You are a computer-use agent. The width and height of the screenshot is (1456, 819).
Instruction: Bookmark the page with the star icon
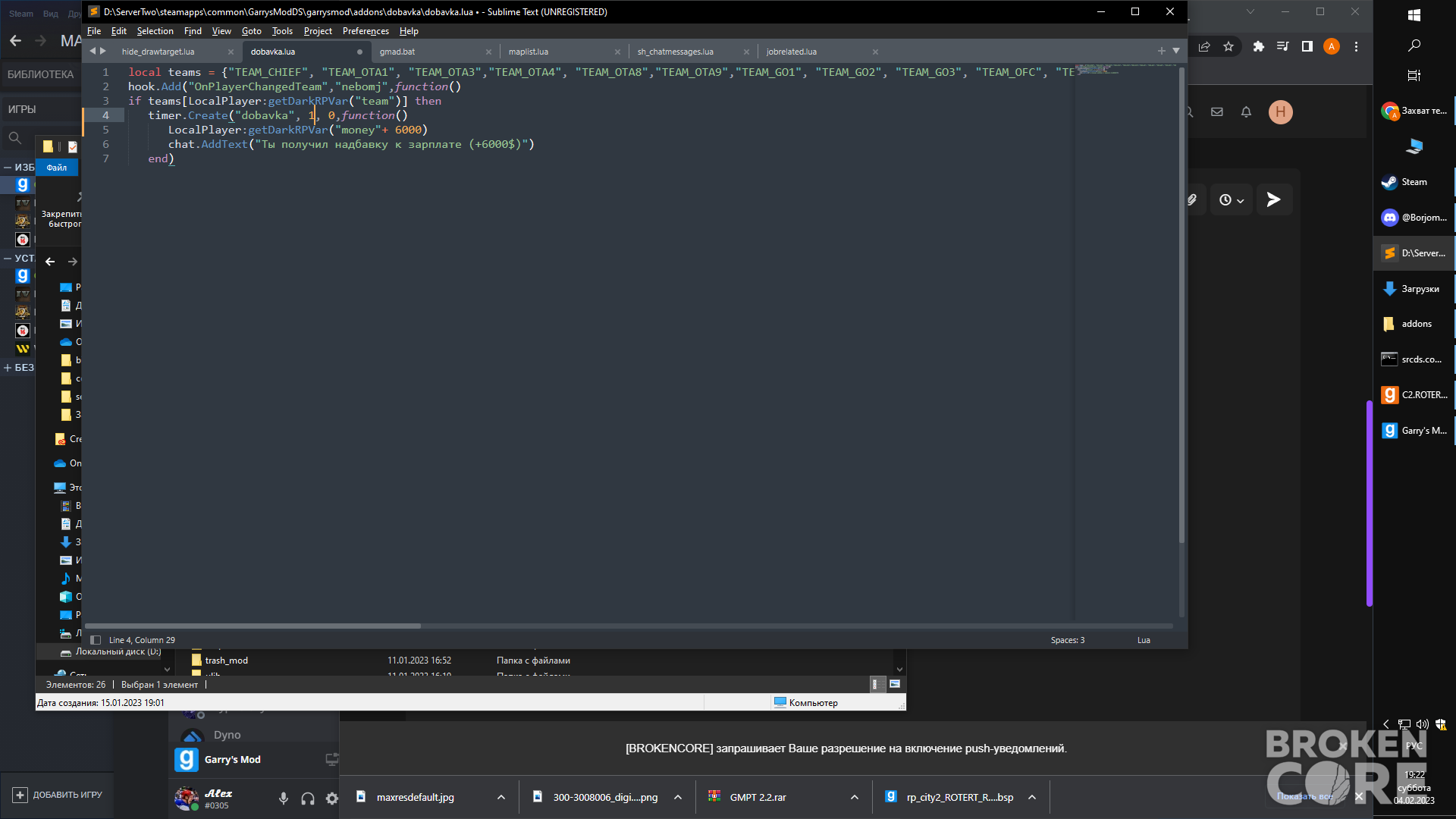pos(1228,46)
